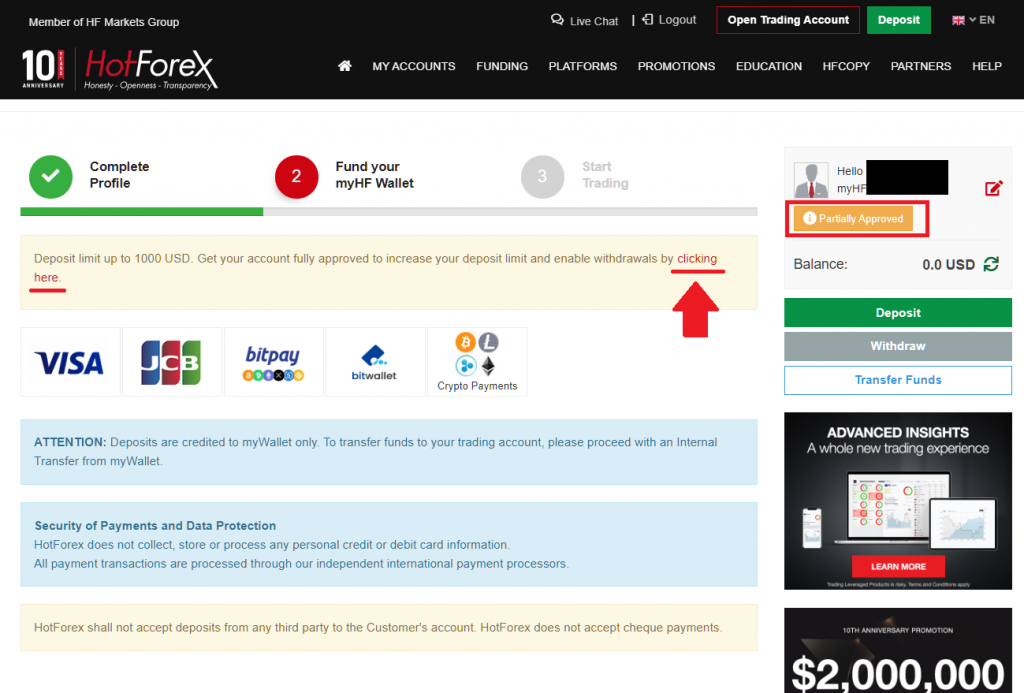Select the bitwallet payment method
This screenshot has width=1024, height=693.
(x=375, y=362)
